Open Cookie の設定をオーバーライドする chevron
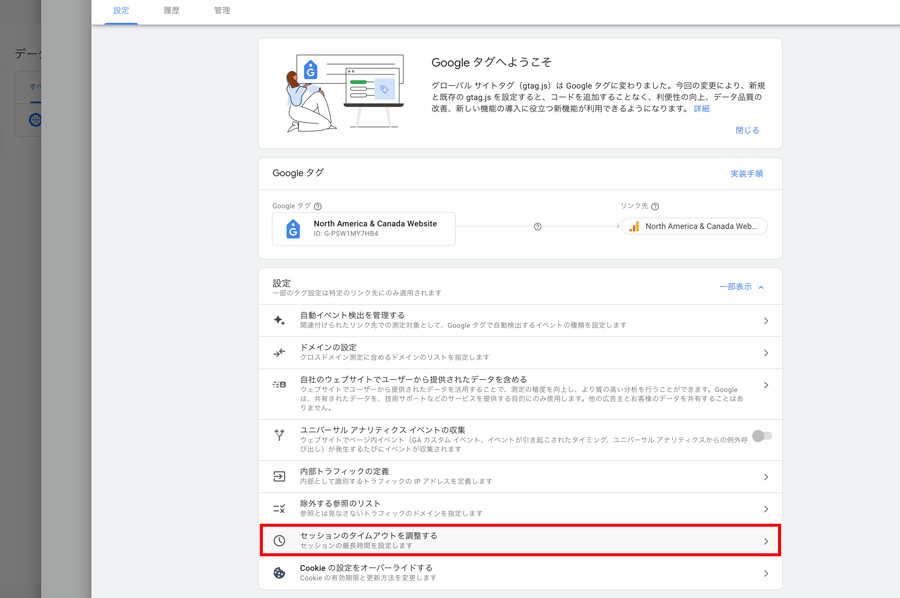This screenshot has height=598, width=900. coord(766,573)
